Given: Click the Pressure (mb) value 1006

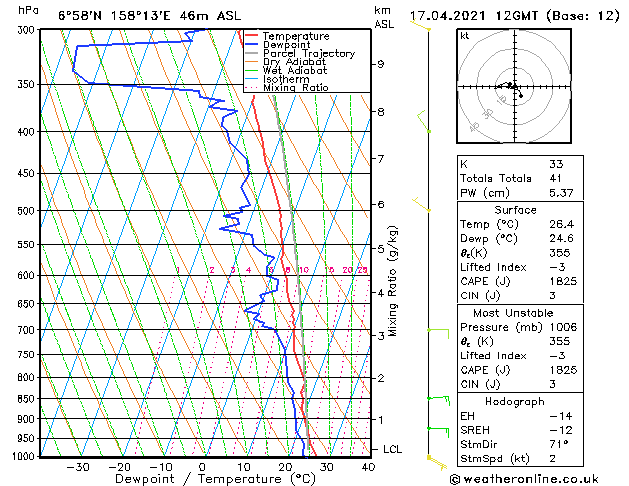Looking at the screenshot, I should click(563, 327).
